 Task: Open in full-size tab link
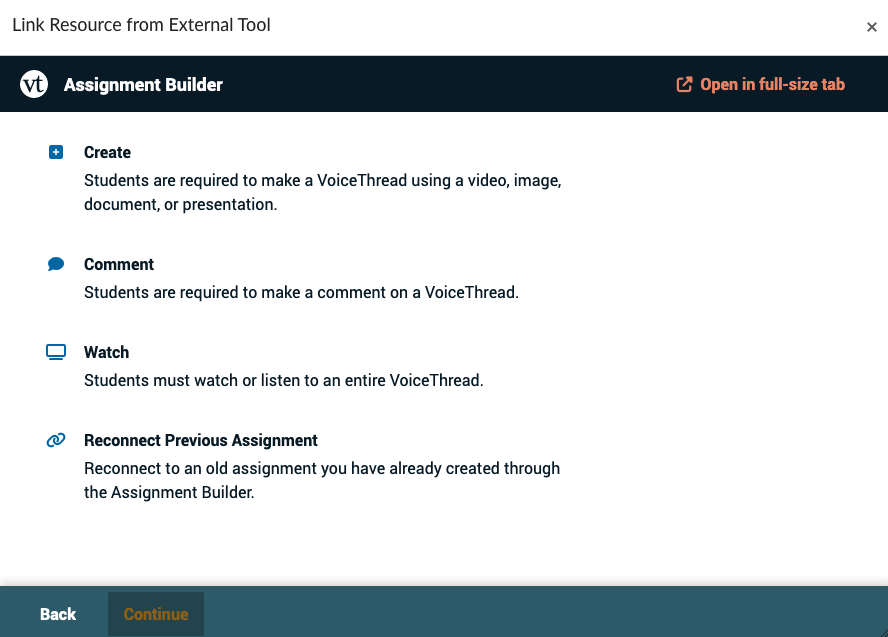click(x=761, y=84)
